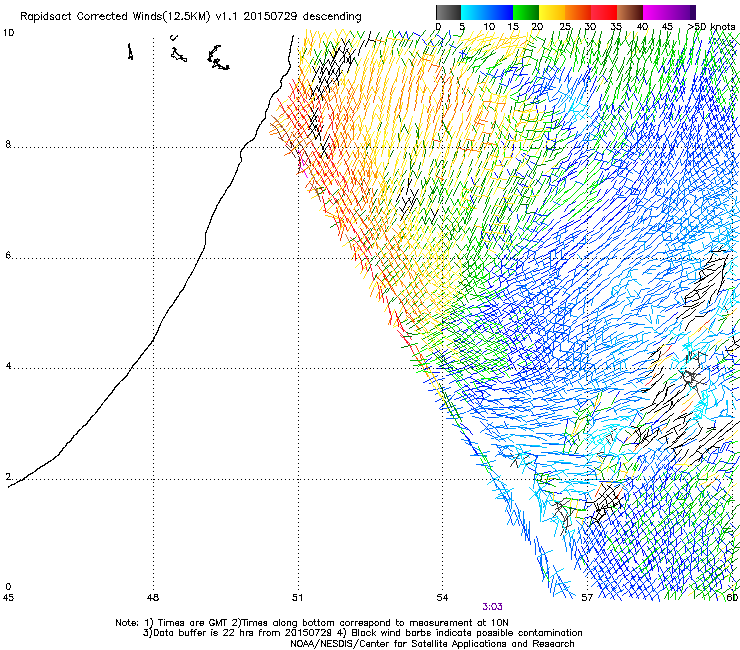The height and width of the screenshot is (650, 740).
Task: Click the gray 0-5 knots color swatch
Action: [448, 12]
